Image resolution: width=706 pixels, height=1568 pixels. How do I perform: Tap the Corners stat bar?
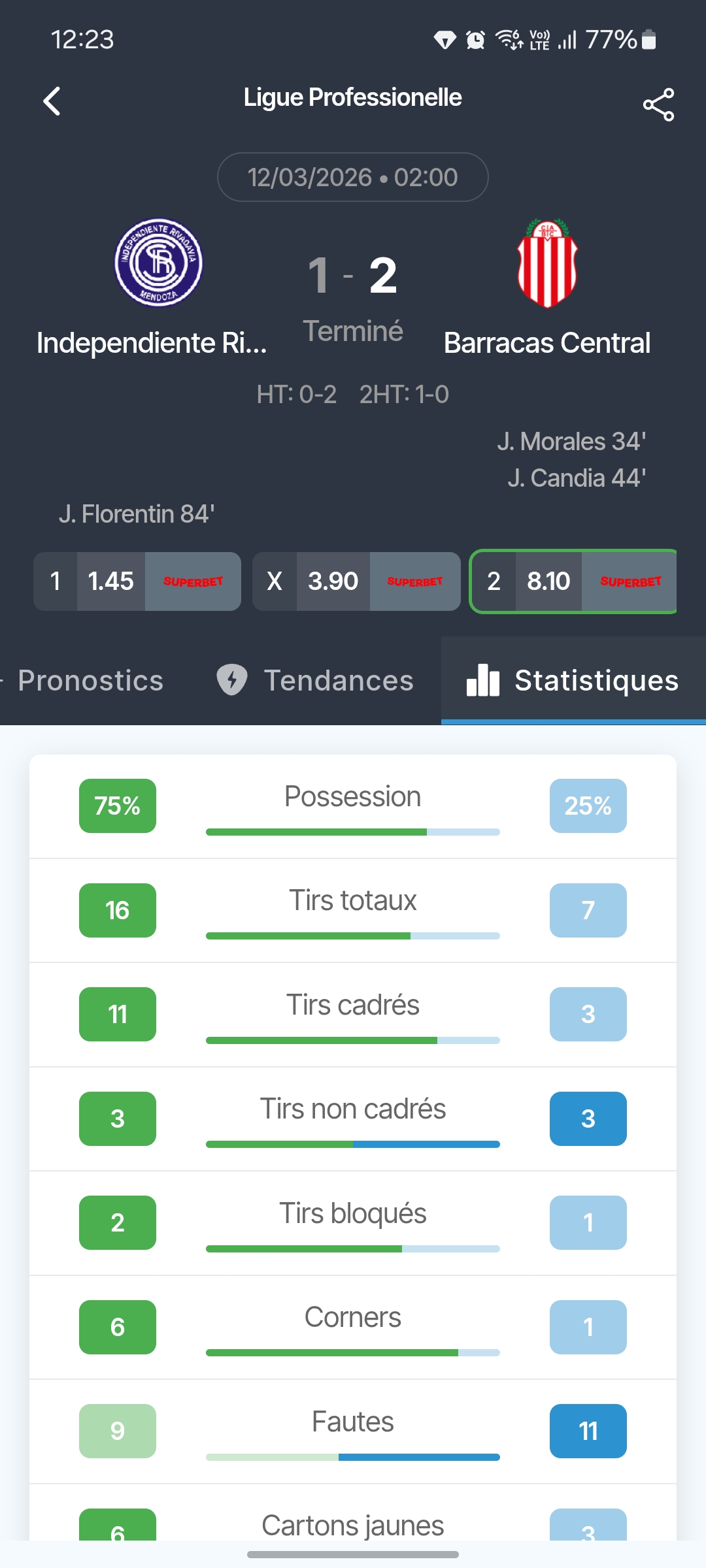pyautogui.click(x=353, y=1352)
